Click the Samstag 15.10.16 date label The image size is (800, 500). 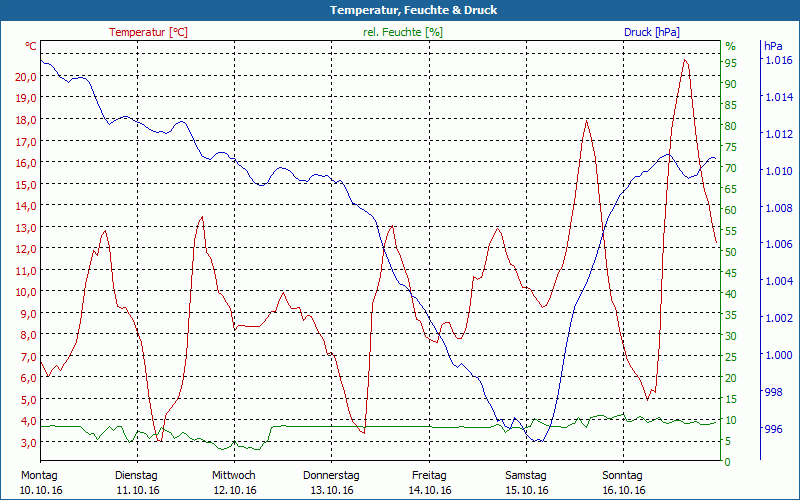pyautogui.click(x=526, y=483)
